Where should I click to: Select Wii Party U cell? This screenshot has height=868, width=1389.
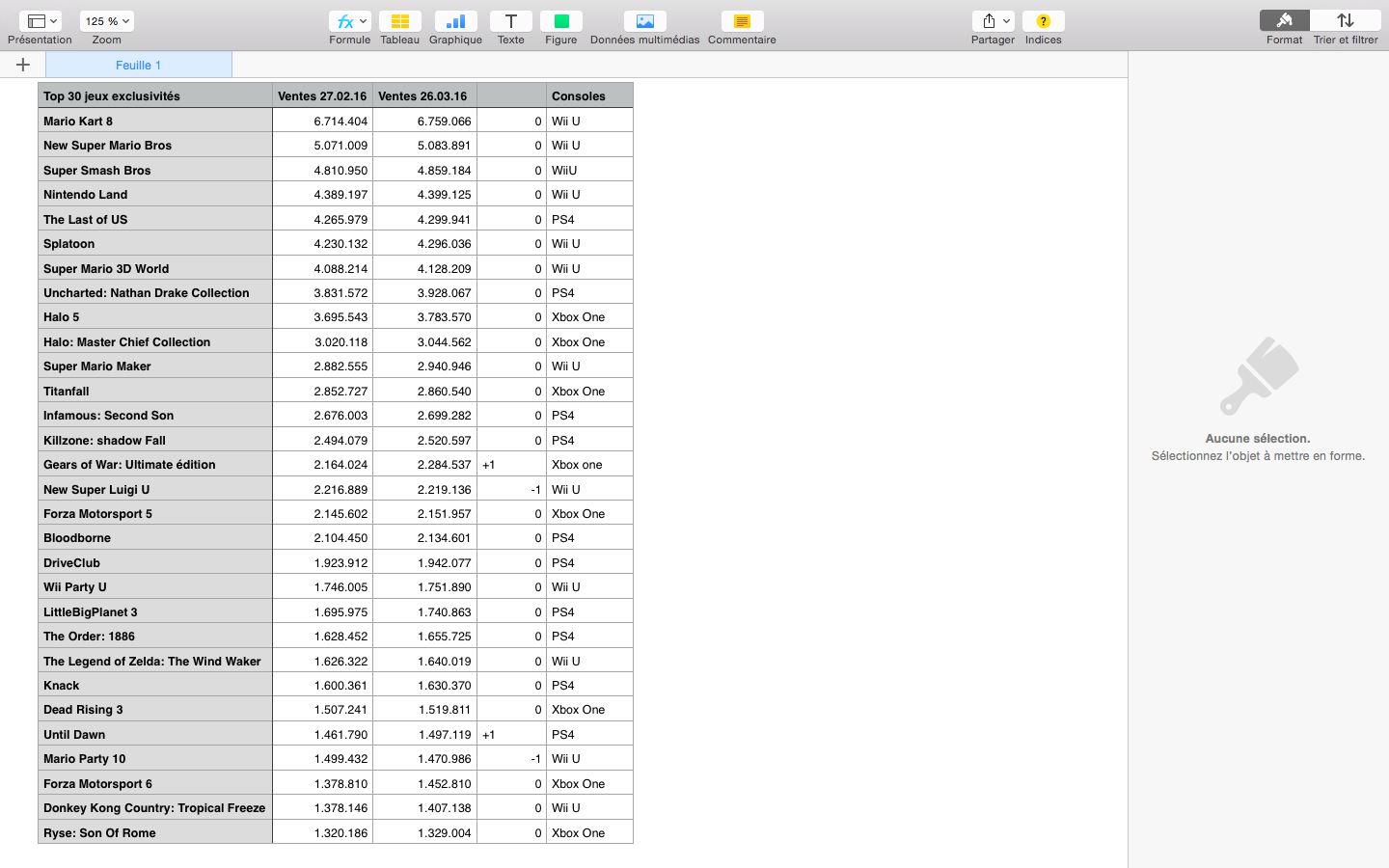(155, 586)
